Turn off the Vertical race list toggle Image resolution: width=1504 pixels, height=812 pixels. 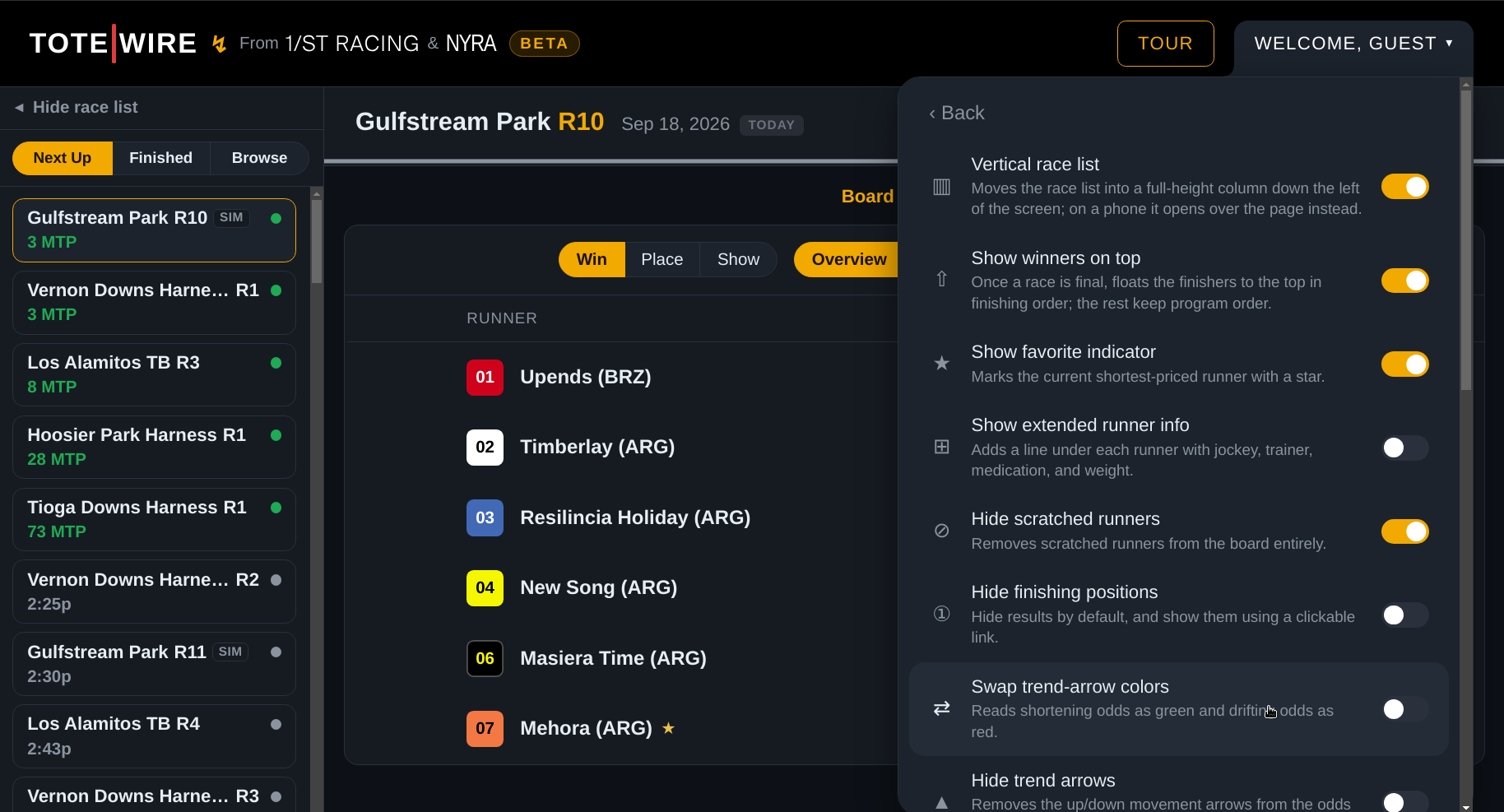pyautogui.click(x=1404, y=187)
